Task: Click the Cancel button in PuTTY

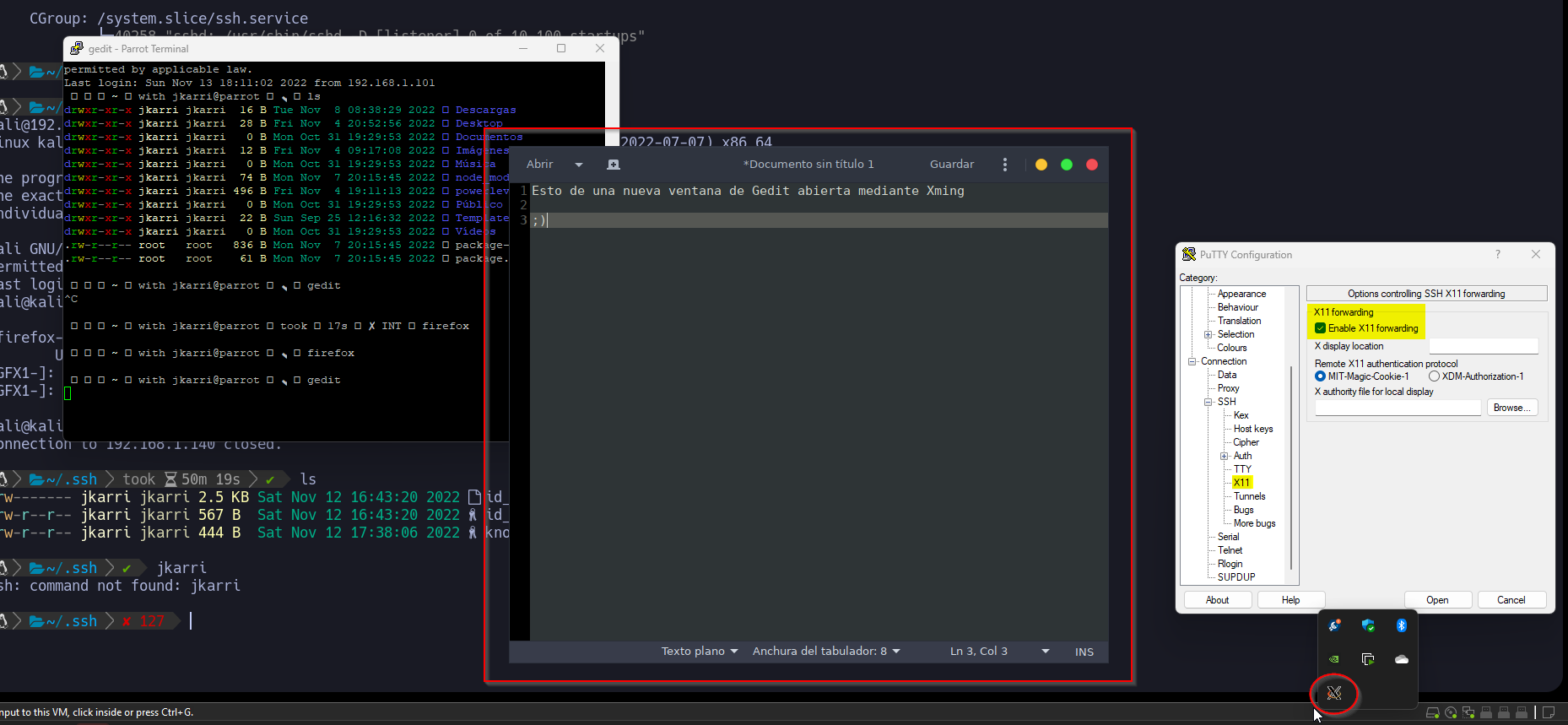Action: (x=1511, y=600)
